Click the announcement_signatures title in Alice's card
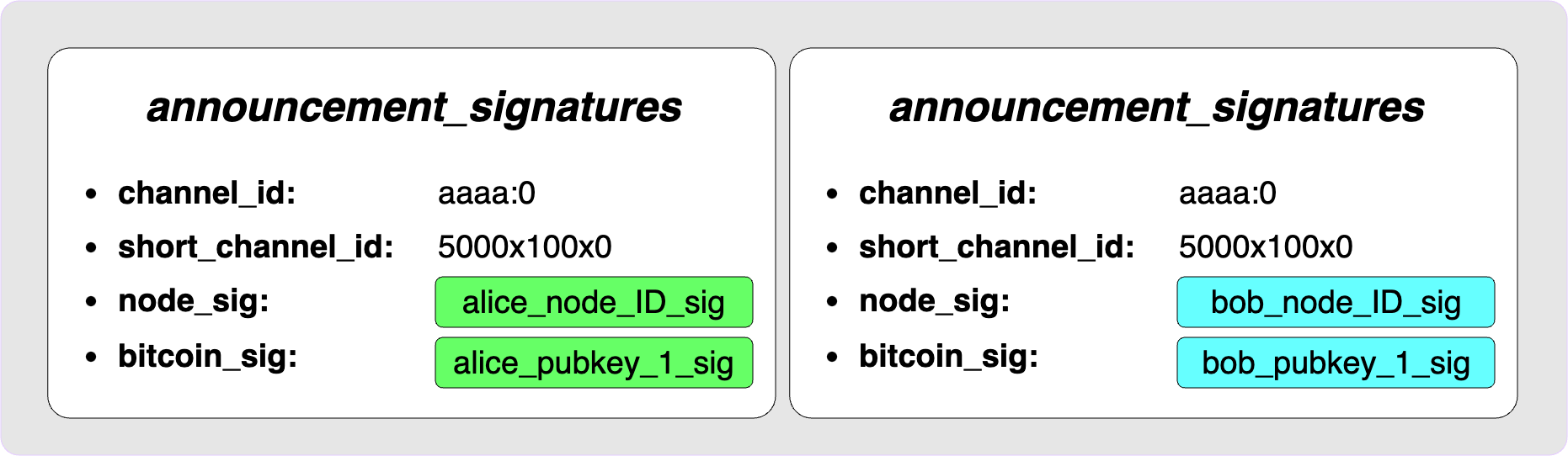This screenshot has height=456, width=1568. click(414, 108)
